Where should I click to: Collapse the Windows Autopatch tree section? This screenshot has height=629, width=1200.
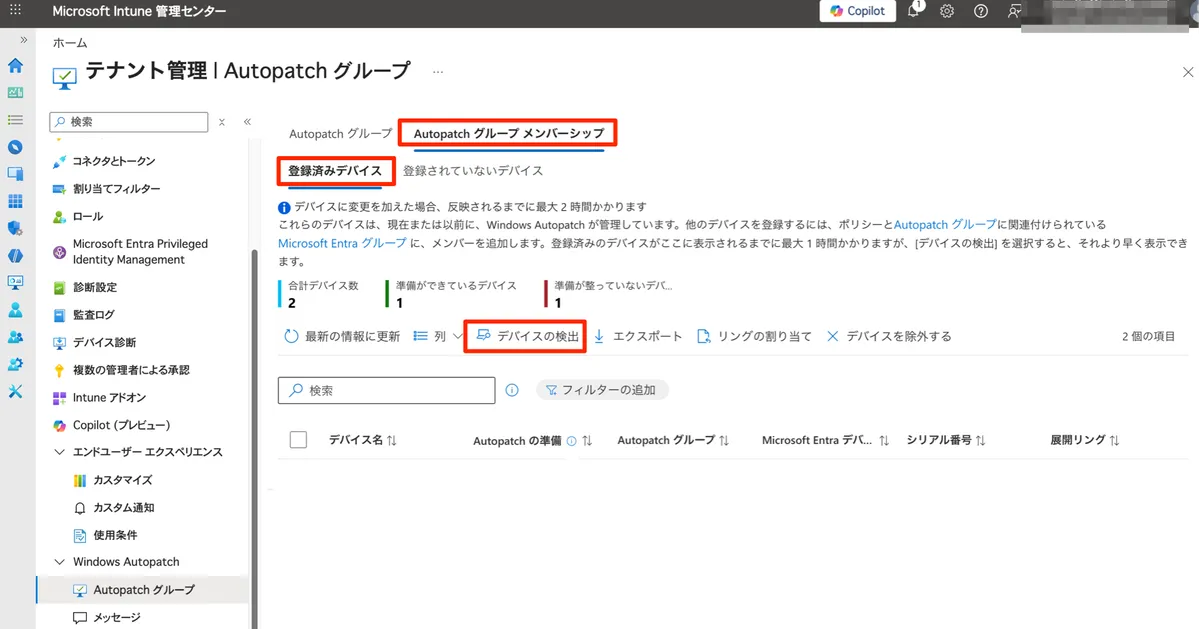[59, 562]
